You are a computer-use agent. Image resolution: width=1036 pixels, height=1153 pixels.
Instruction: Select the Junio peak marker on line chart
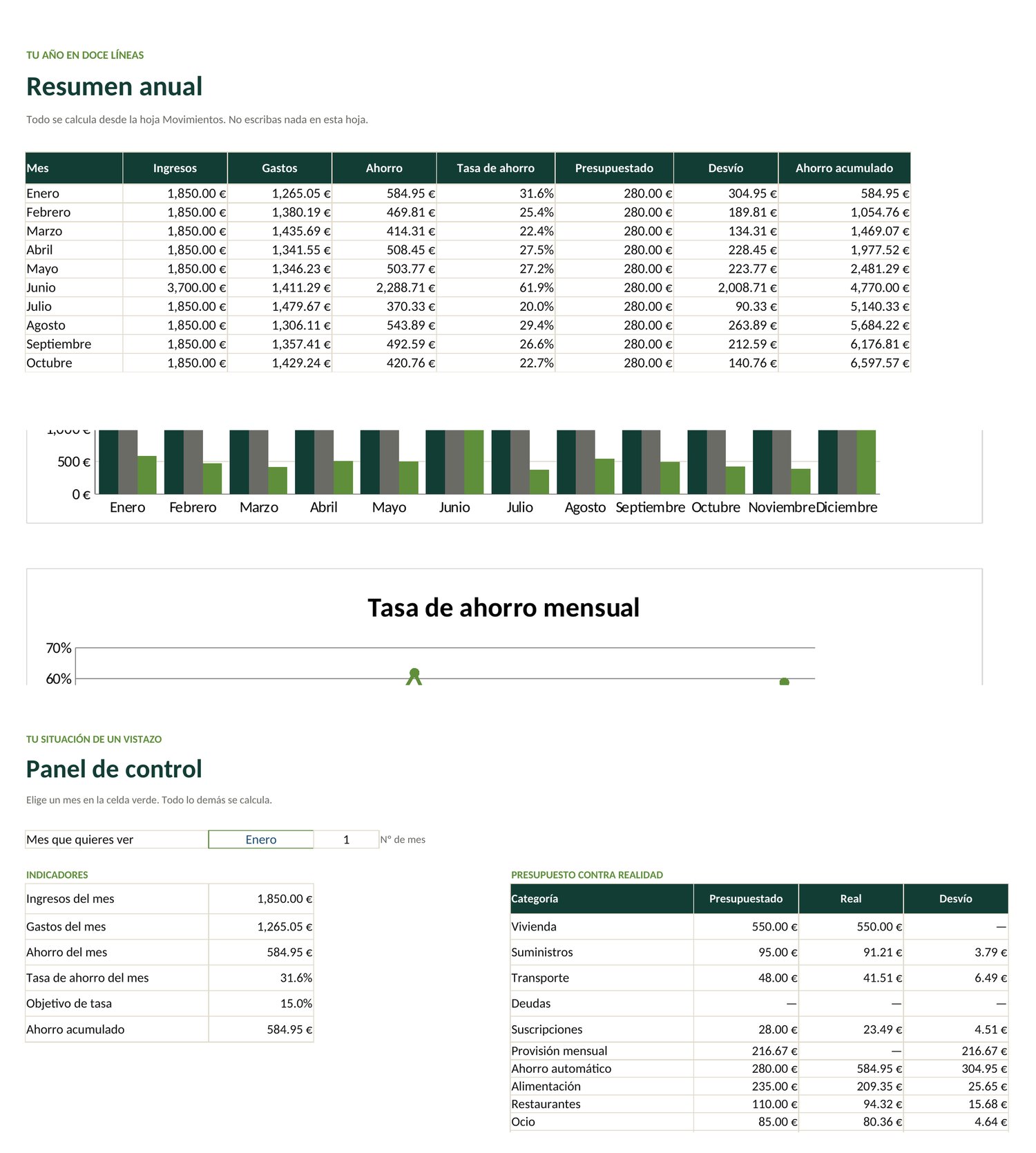tap(414, 673)
